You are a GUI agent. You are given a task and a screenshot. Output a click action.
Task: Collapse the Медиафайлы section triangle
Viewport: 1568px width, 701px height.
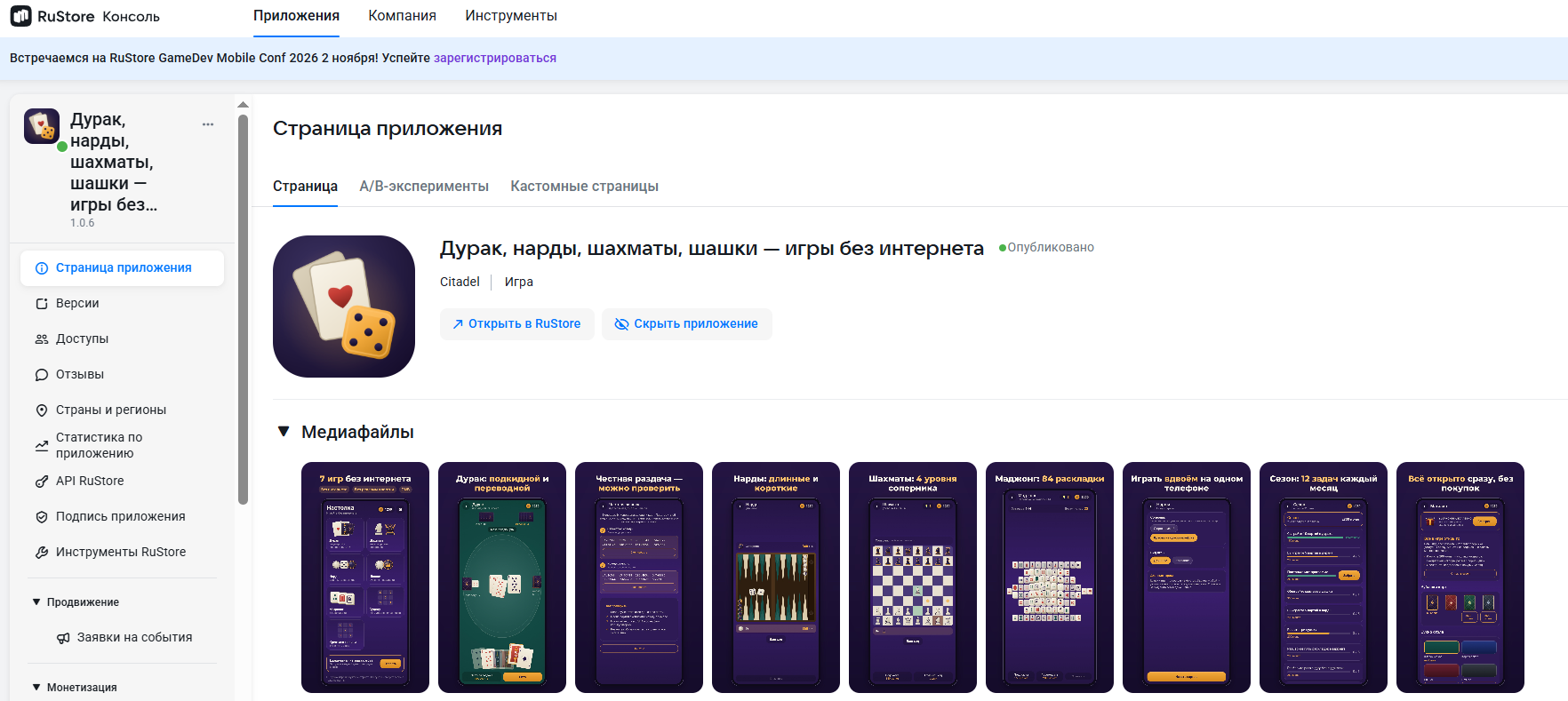[284, 432]
